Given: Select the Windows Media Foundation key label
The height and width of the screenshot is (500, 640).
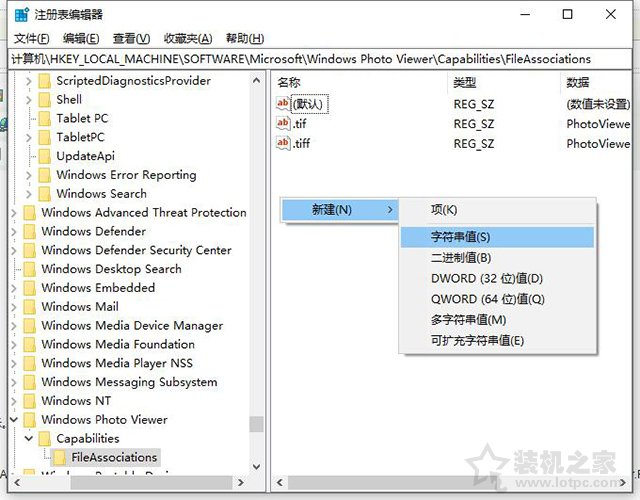Looking at the screenshot, I should click(x=118, y=344).
